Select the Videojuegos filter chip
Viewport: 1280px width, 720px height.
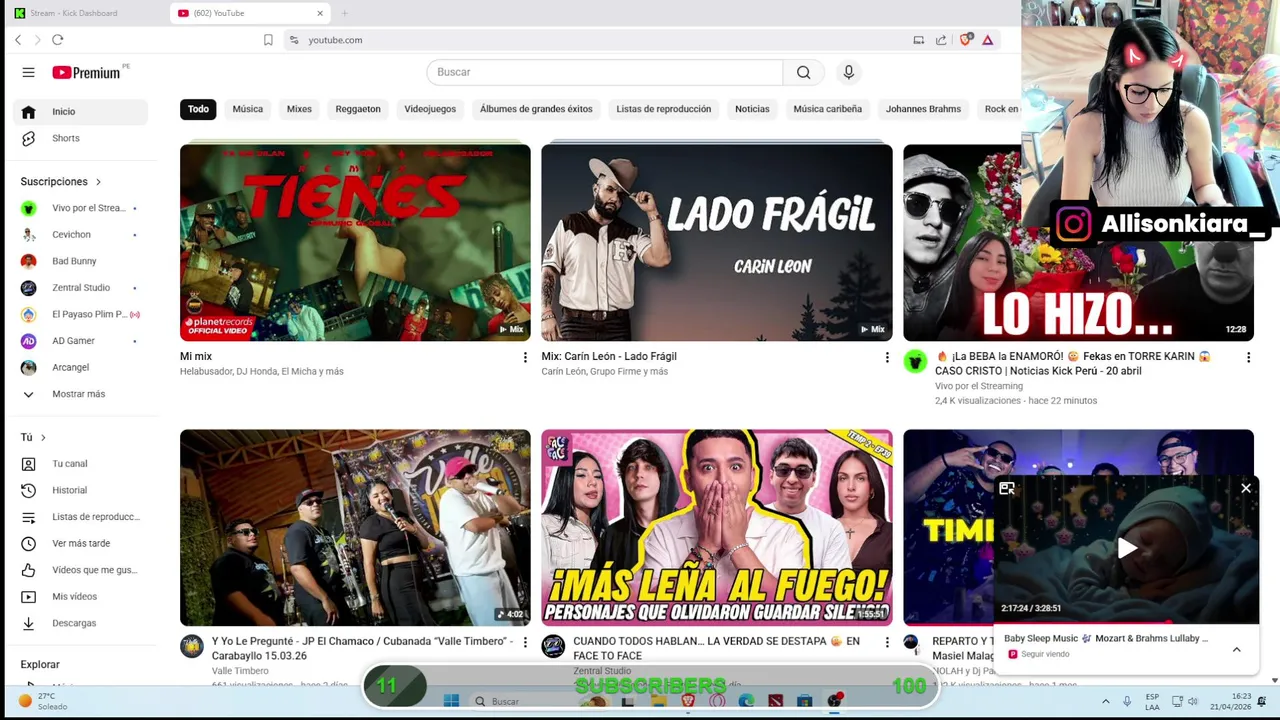click(430, 109)
